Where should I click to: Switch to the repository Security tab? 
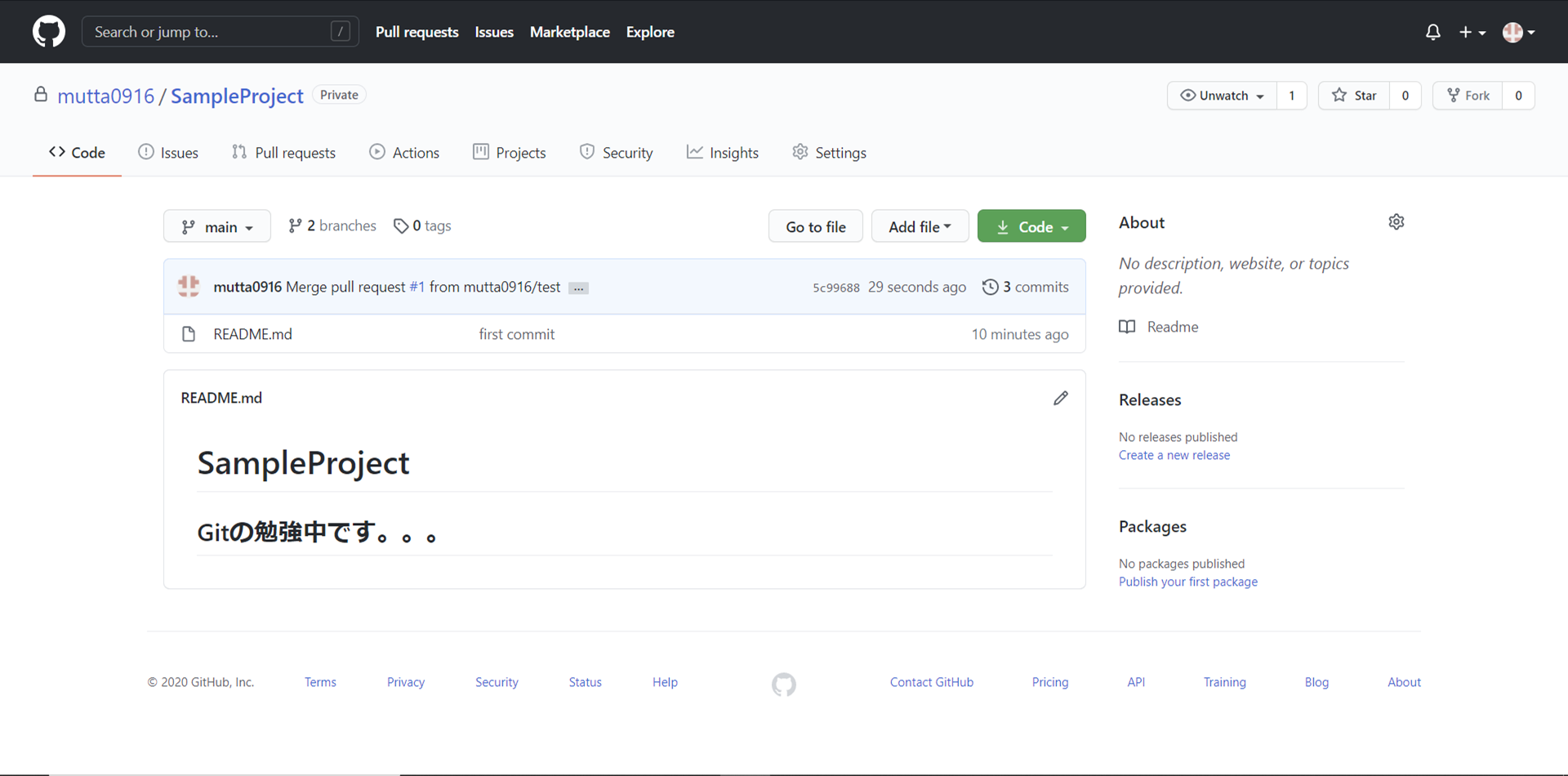tap(617, 153)
